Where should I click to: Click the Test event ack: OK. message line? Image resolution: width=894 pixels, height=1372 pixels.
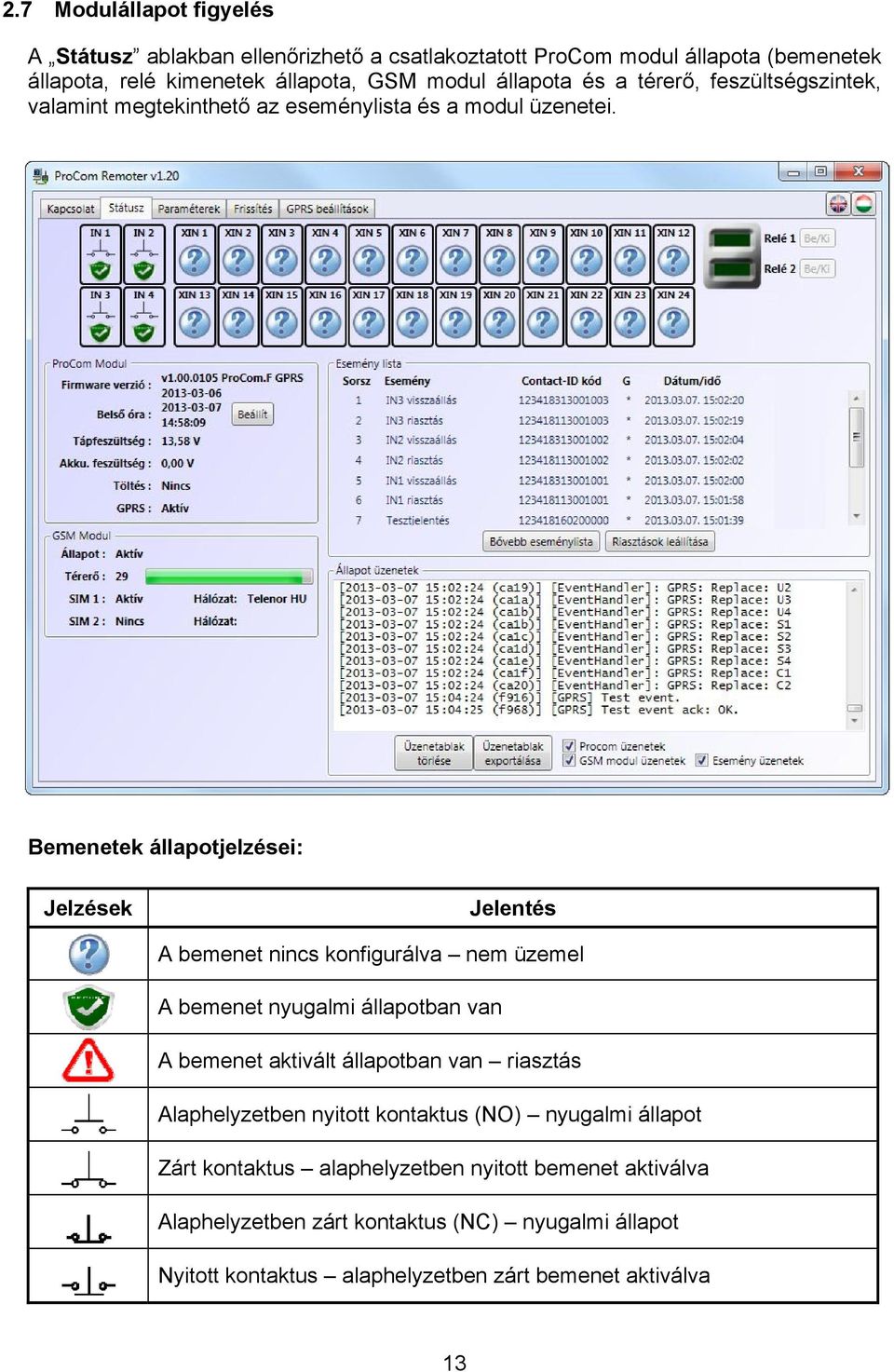[x=539, y=710]
